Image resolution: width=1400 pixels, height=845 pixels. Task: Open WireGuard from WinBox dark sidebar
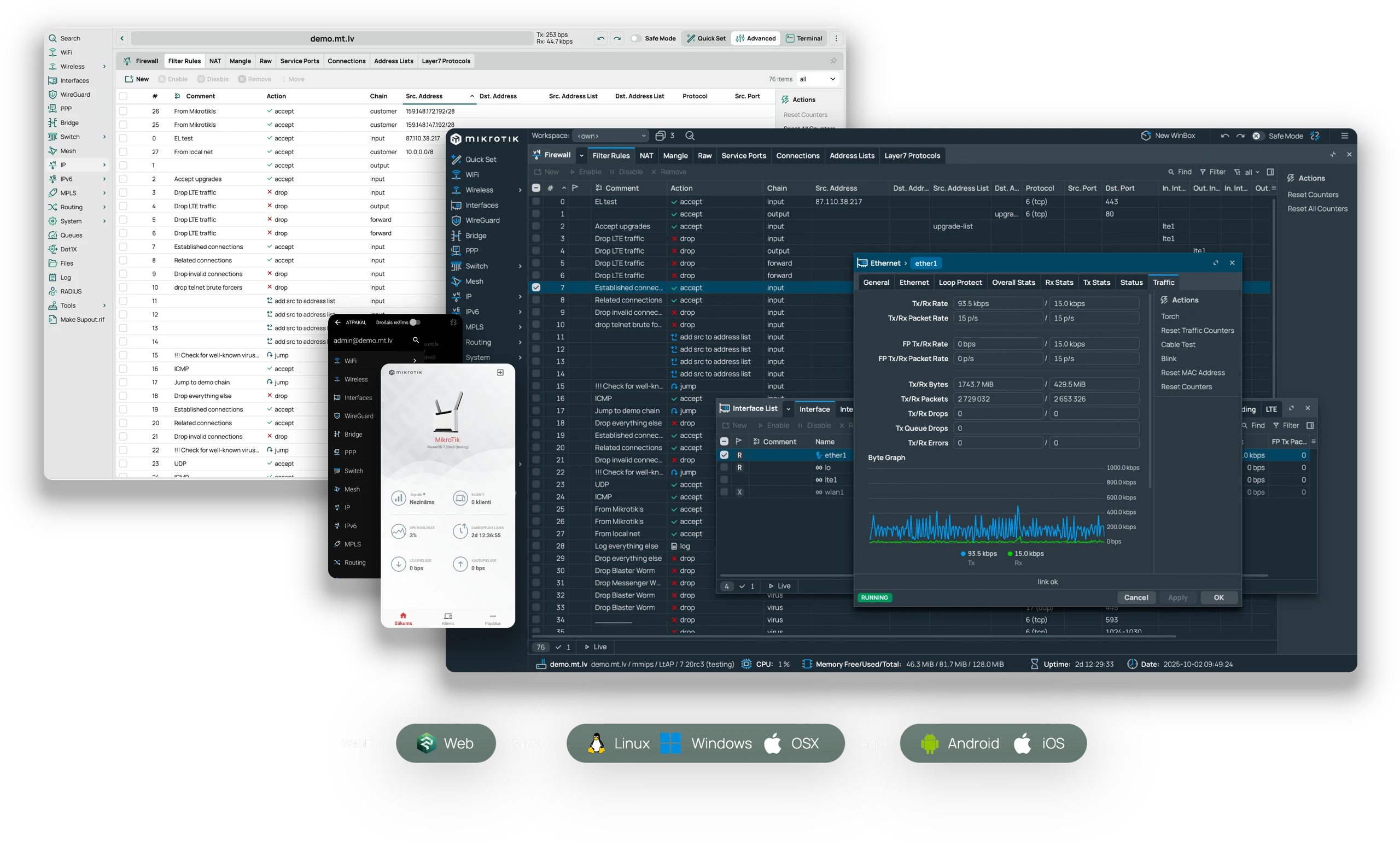coord(482,220)
